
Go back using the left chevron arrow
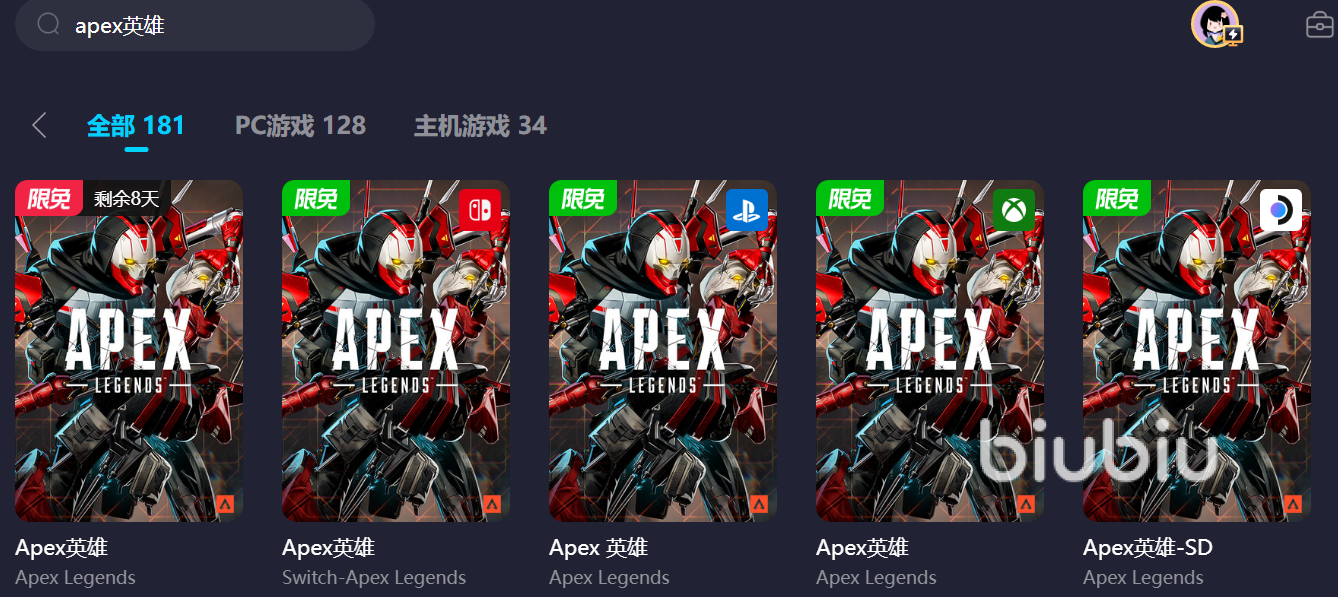[39, 125]
